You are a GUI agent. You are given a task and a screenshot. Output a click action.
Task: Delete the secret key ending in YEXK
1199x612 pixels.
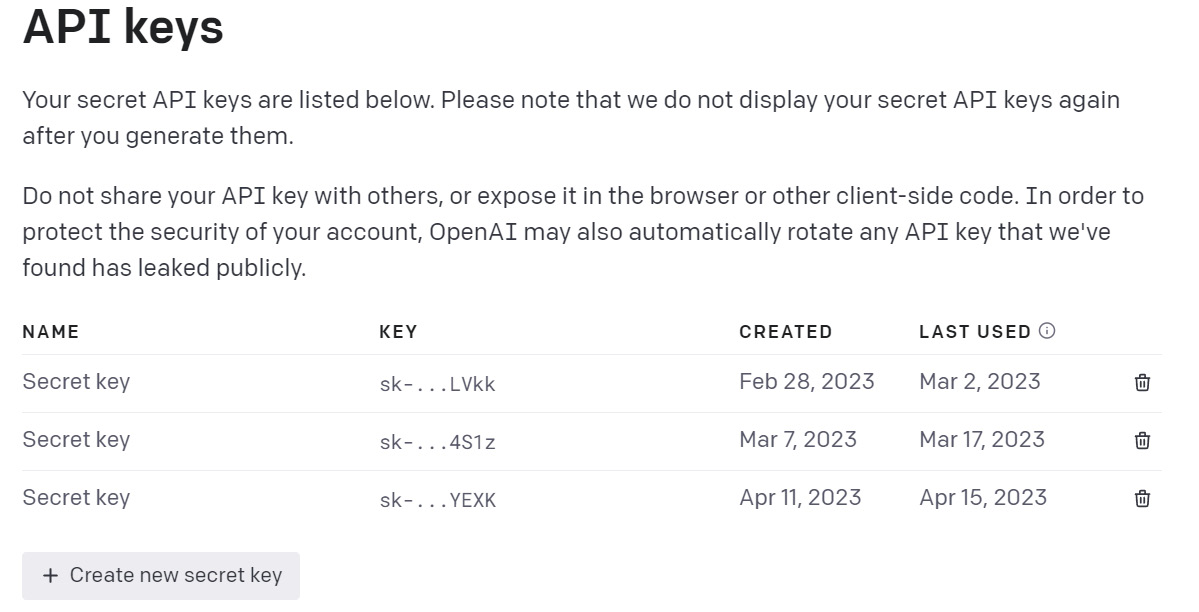tap(1142, 499)
